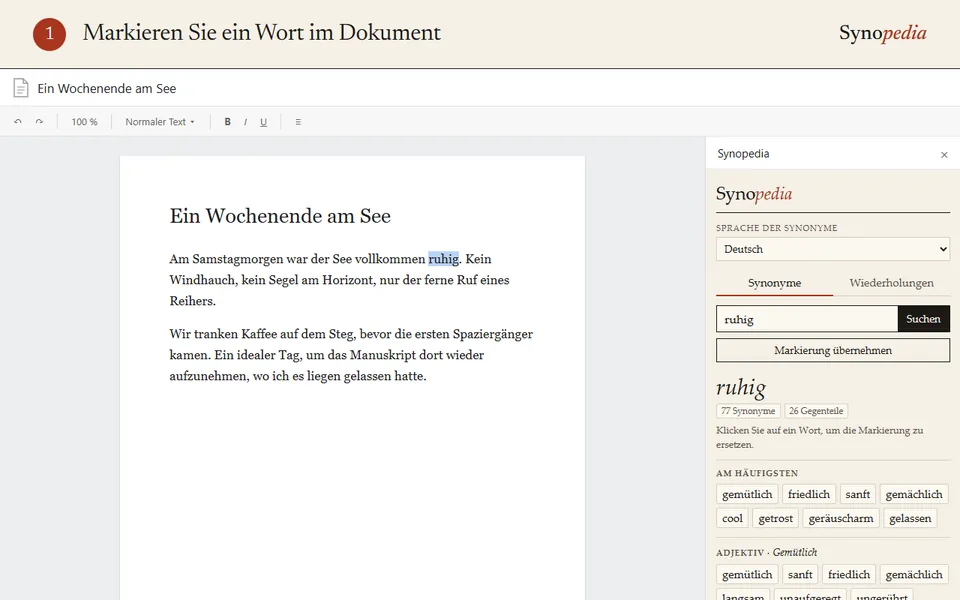Choose friedlich under Am häufigsten
Image resolution: width=960 pixels, height=600 pixels.
pos(809,494)
